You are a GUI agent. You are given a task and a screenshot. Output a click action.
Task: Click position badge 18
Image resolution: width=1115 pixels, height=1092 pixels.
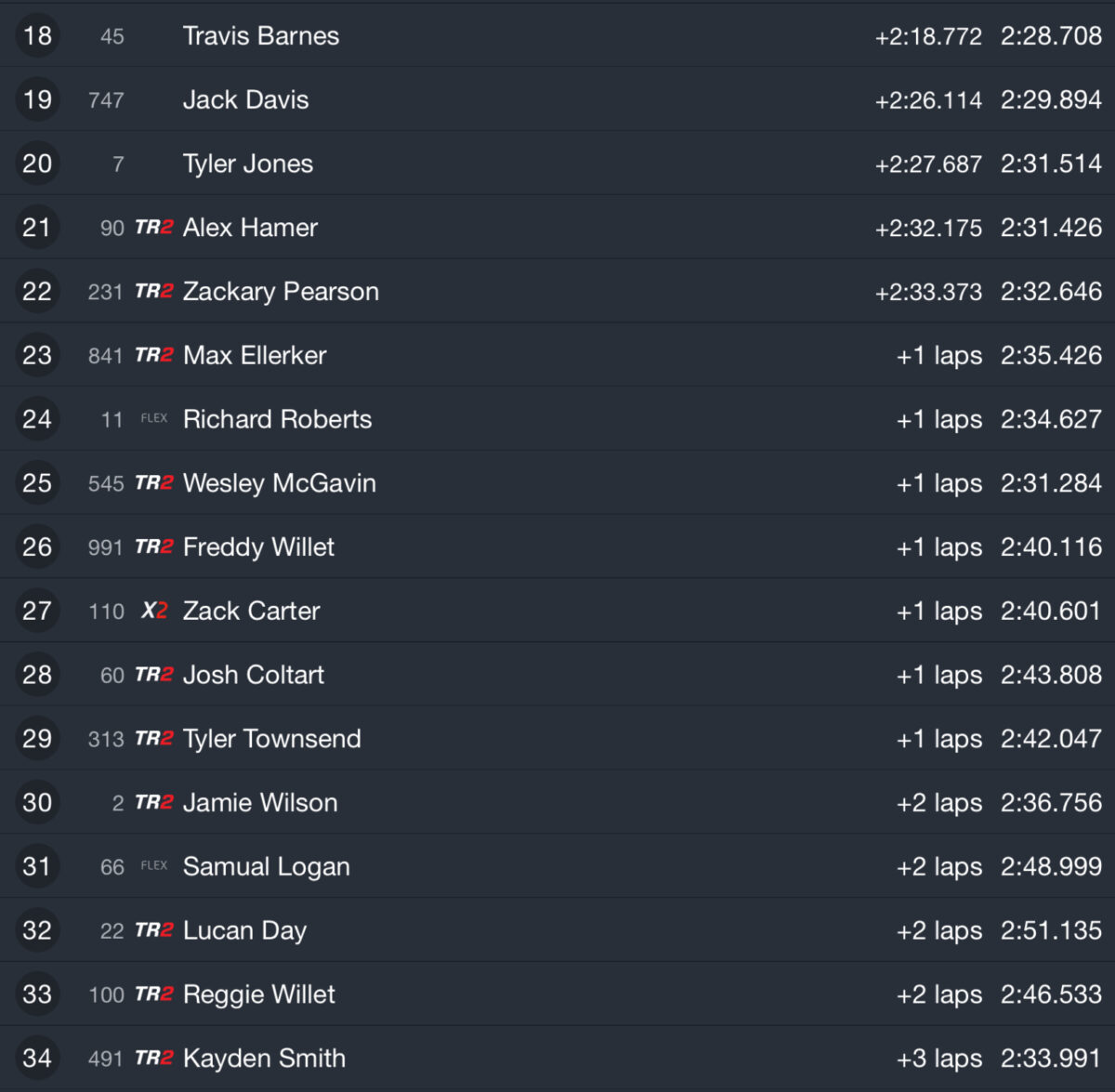[x=37, y=35]
